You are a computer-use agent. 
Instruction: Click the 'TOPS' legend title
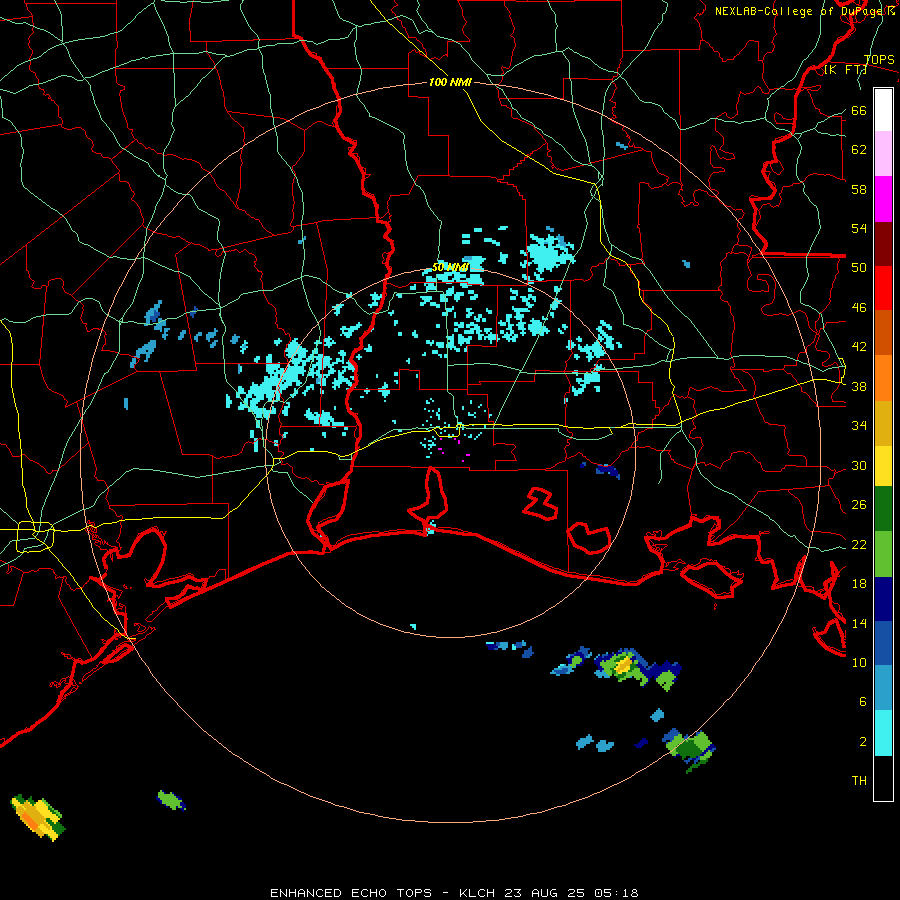point(879,59)
